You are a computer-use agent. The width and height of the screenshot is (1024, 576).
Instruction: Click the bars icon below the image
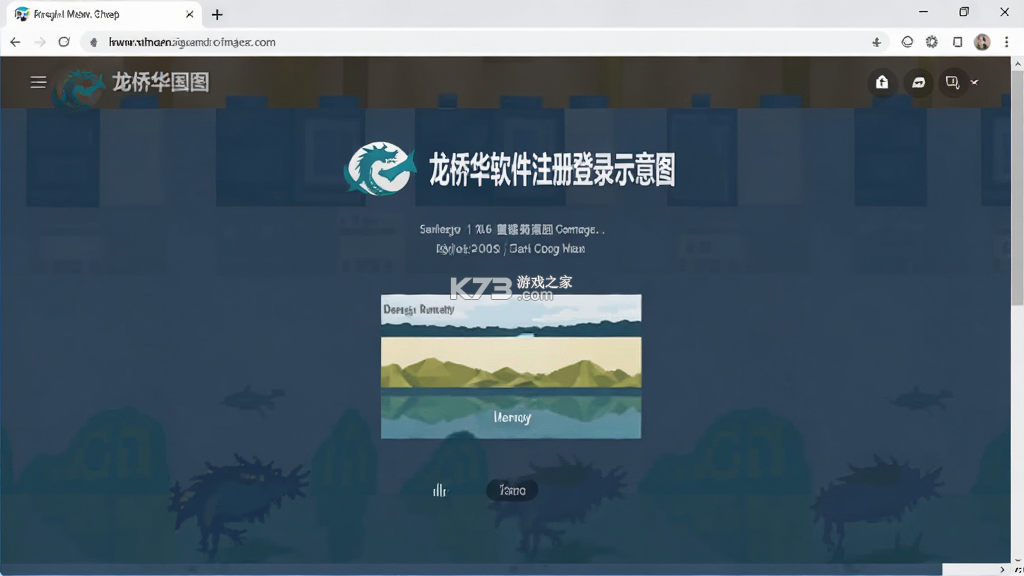(440, 490)
